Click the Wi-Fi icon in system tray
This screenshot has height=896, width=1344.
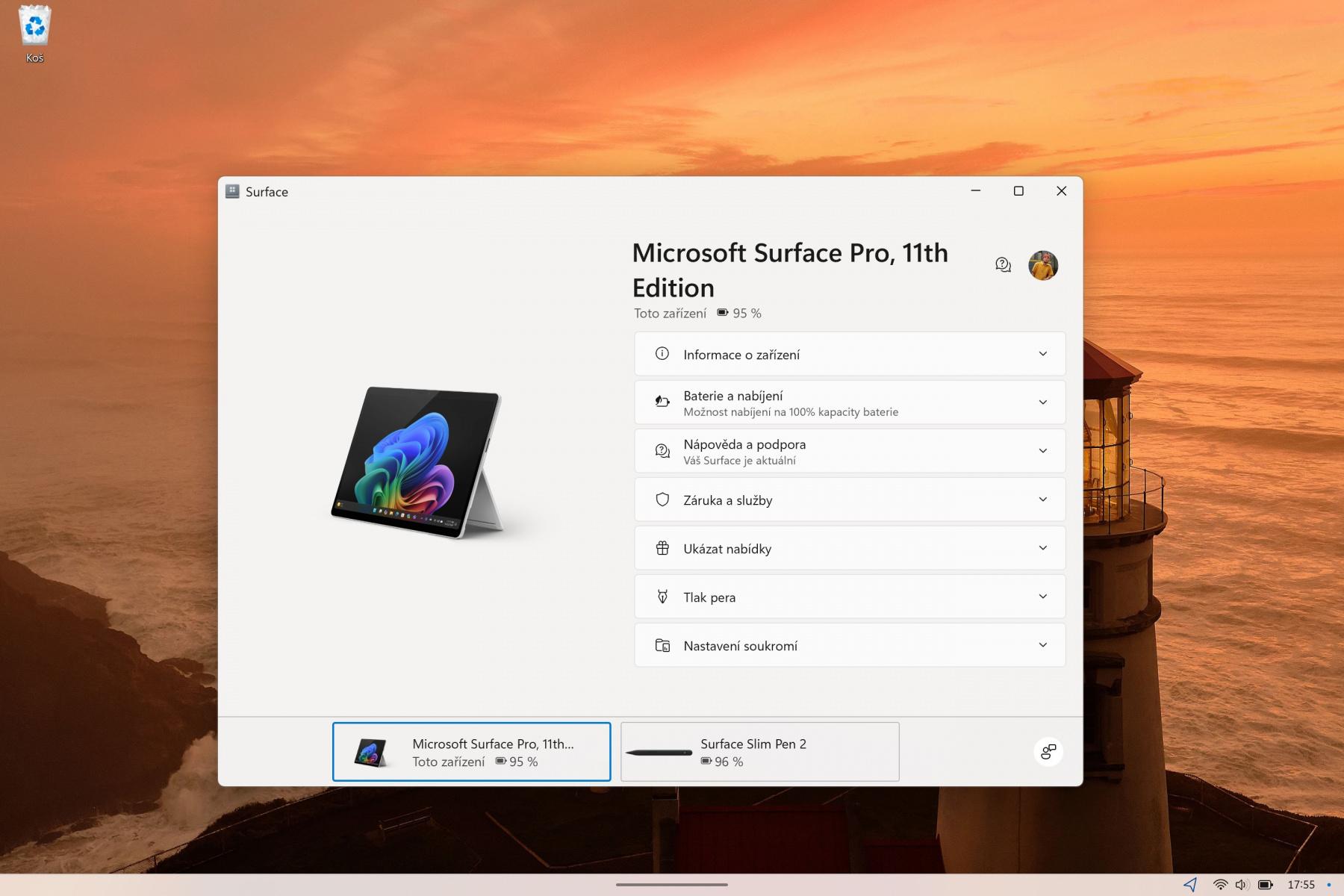point(1220,885)
